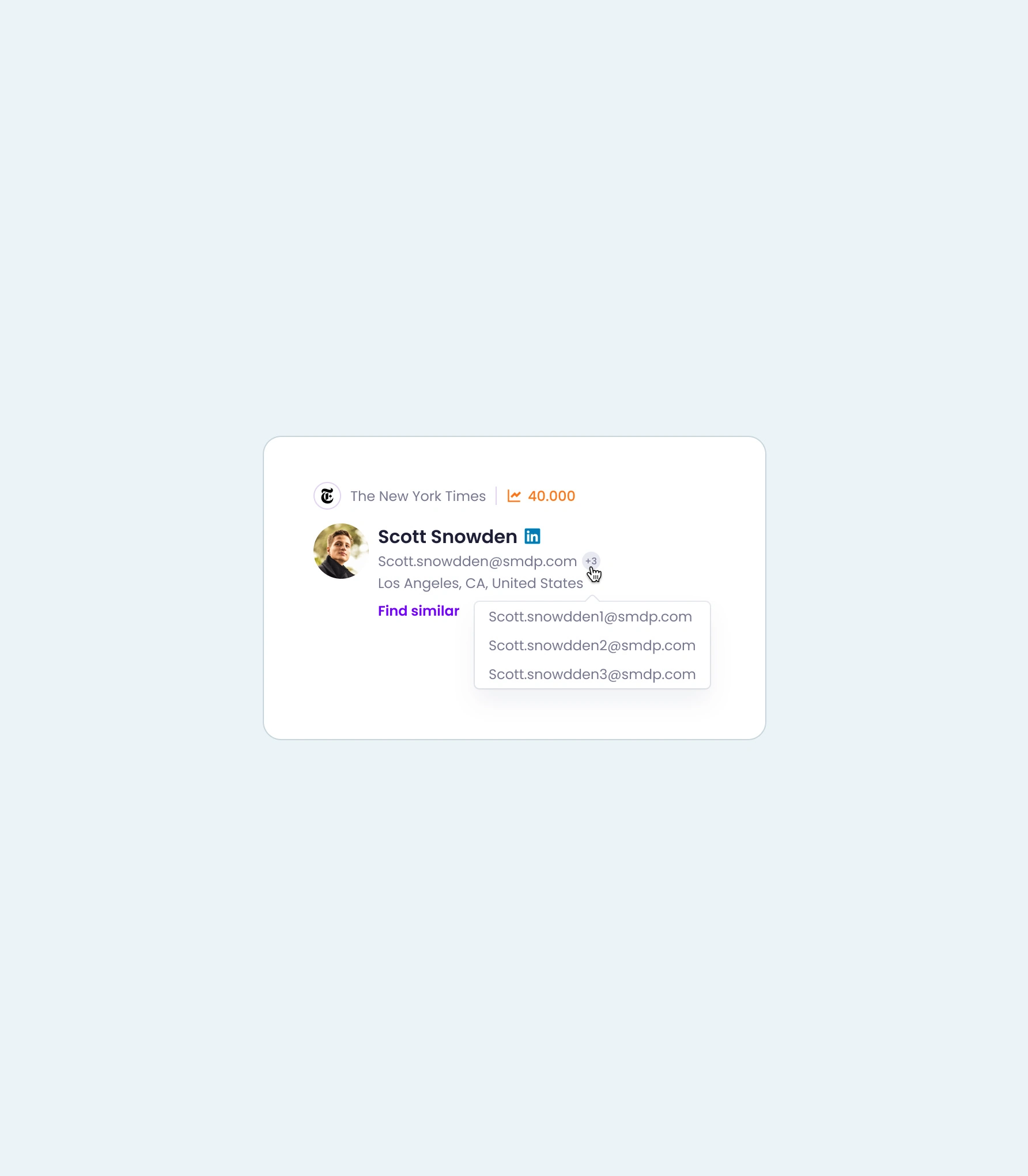
Task: Click the 40.000 audience figure
Action: (x=551, y=496)
